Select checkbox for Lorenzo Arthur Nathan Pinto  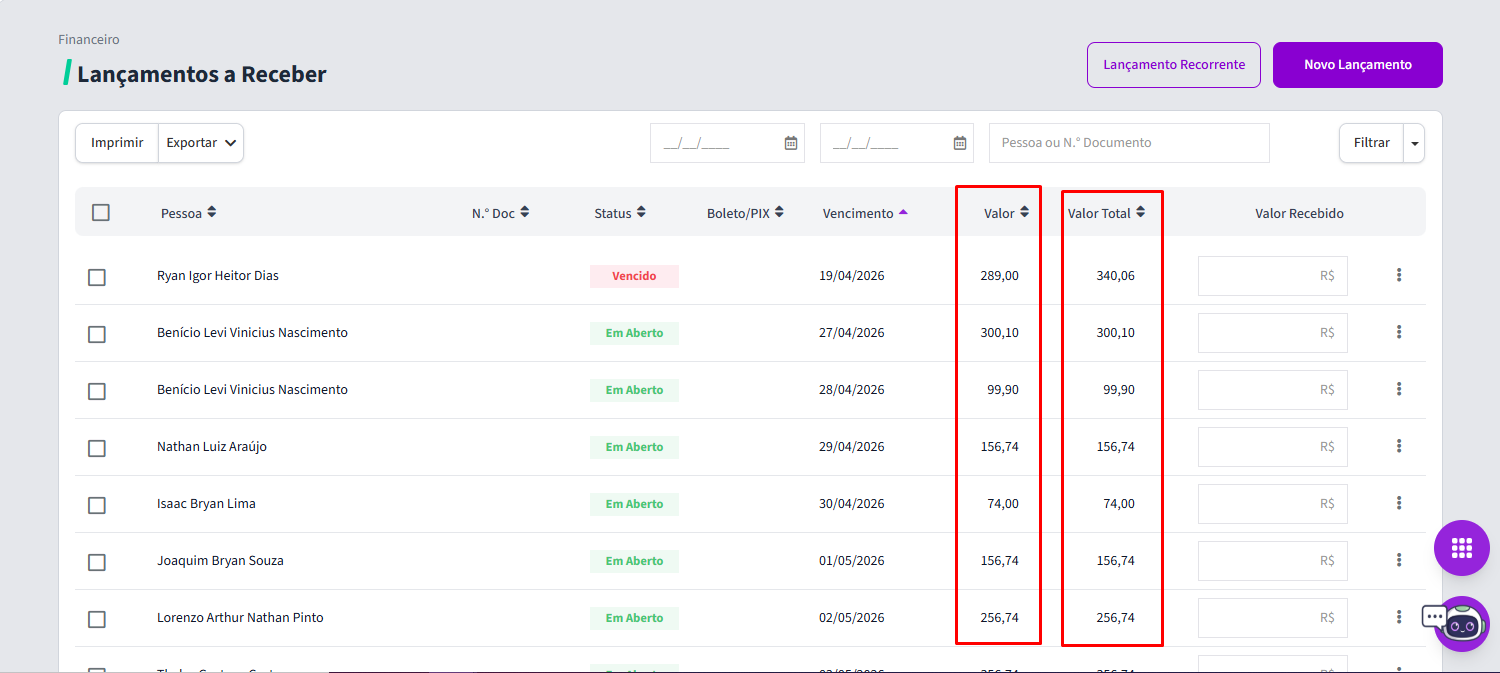pyautogui.click(x=97, y=619)
